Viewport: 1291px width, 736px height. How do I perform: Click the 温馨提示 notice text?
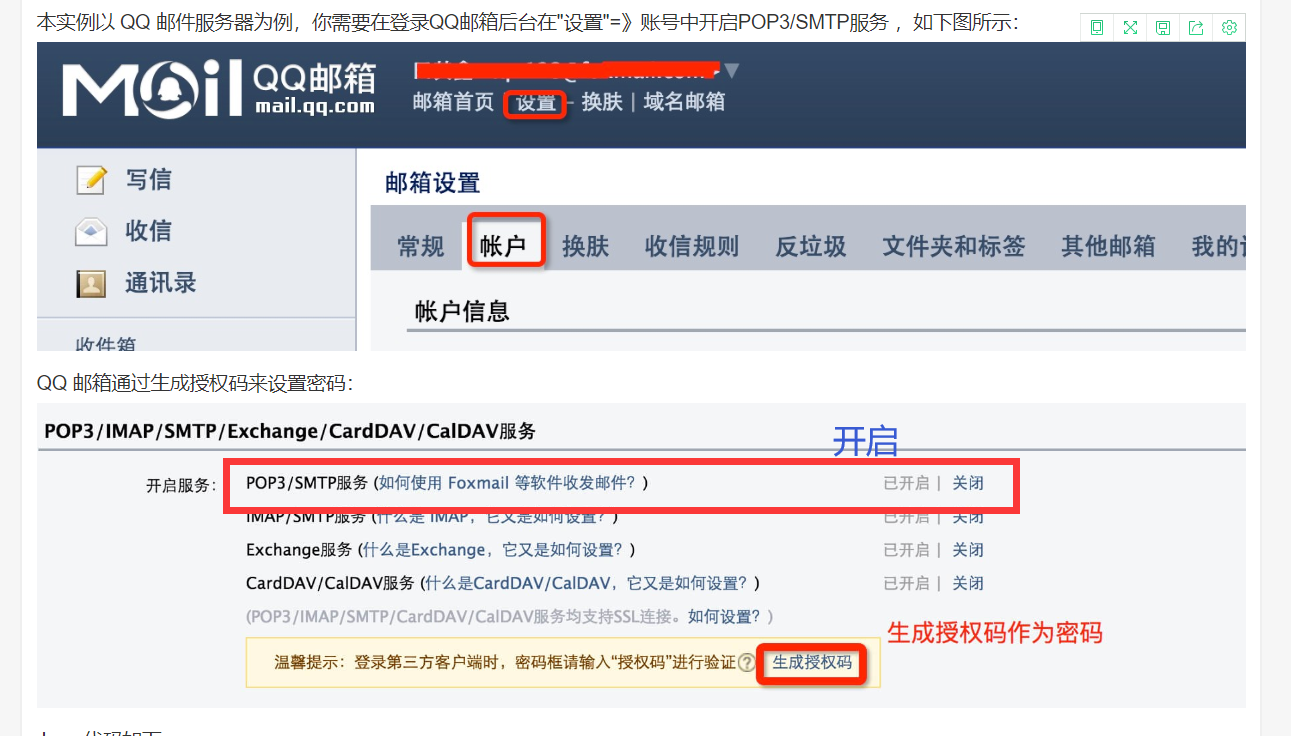(505, 663)
